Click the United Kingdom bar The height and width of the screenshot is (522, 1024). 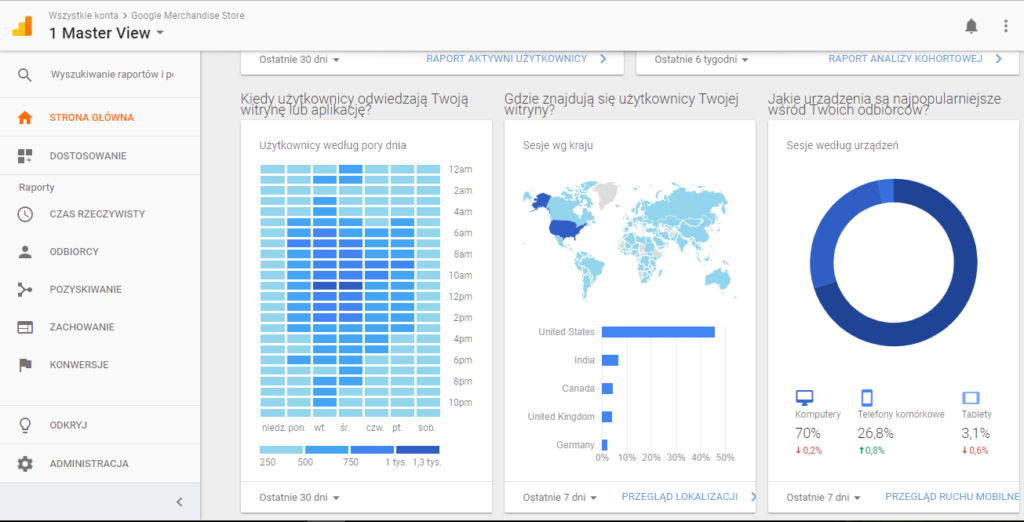(x=607, y=417)
